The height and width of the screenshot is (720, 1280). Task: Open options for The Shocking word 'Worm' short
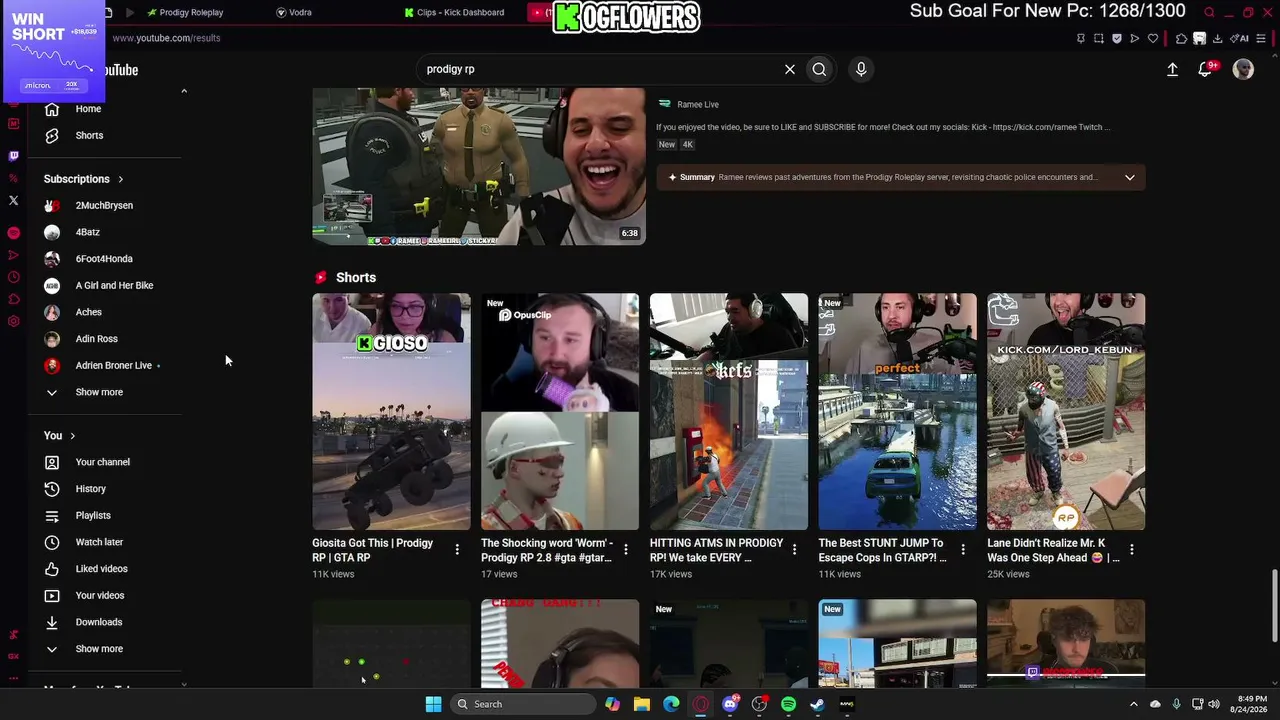626,550
